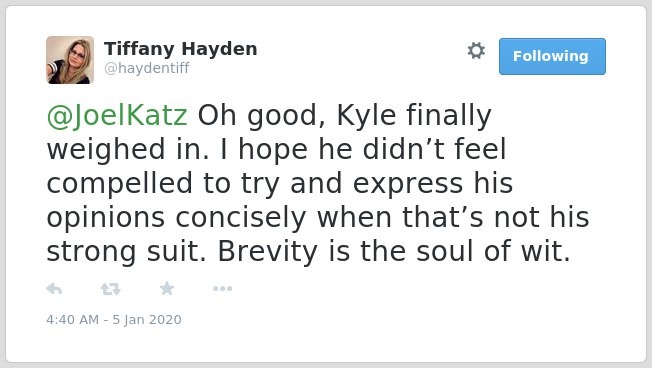Screen dimensions: 652x368
Task: Click the phrase strong suit in the tweet
Action: [x=126, y=252]
